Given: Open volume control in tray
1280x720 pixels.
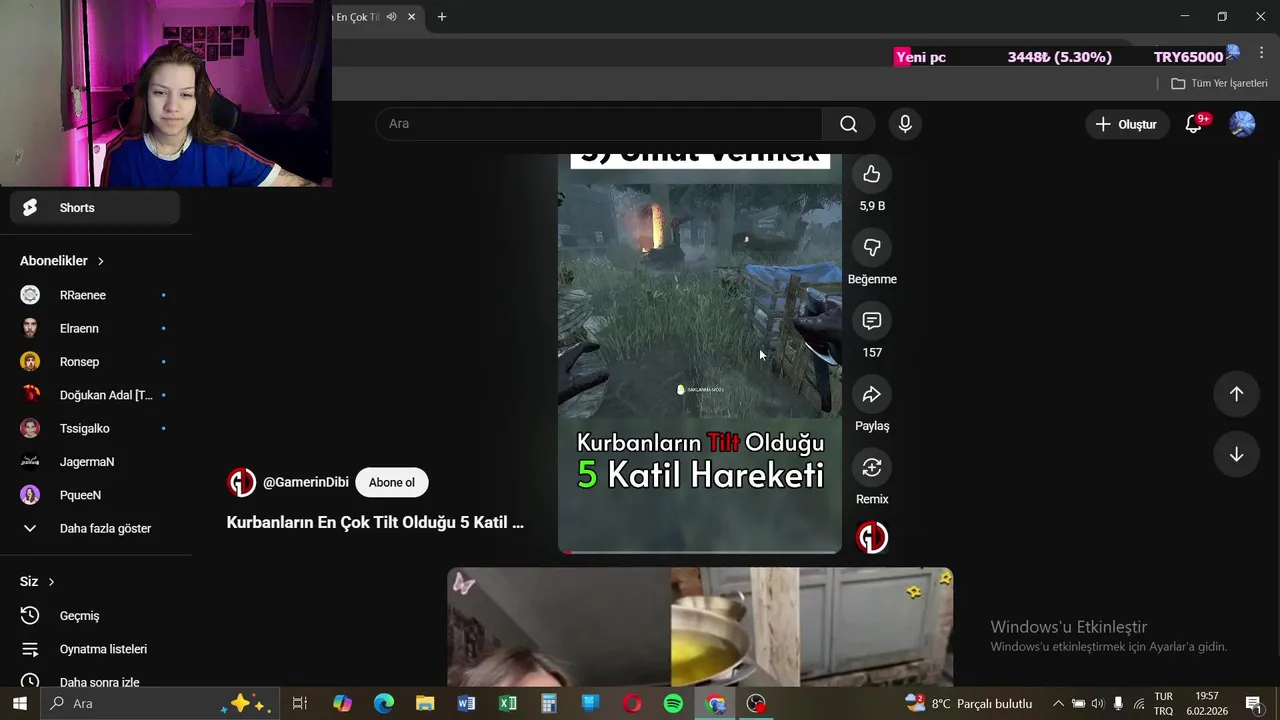Looking at the screenshot, I should click(x=1098, y=704).
